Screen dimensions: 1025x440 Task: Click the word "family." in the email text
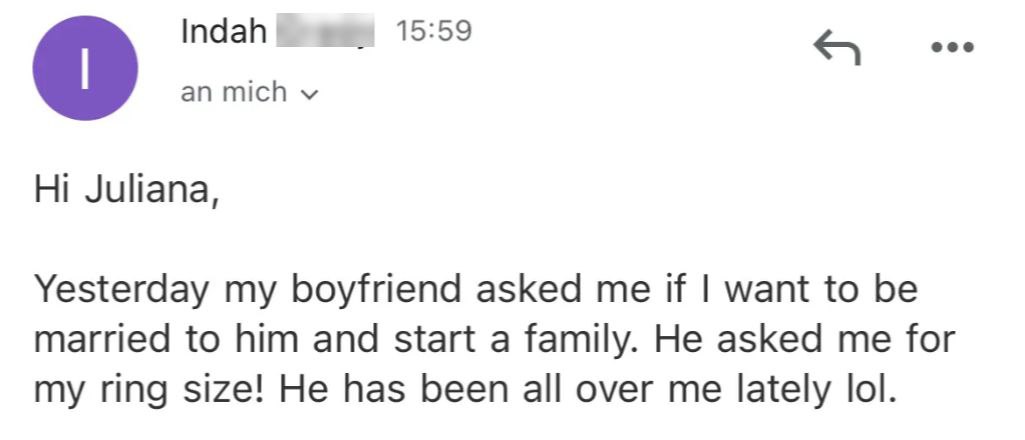click(x=588, y=341)
